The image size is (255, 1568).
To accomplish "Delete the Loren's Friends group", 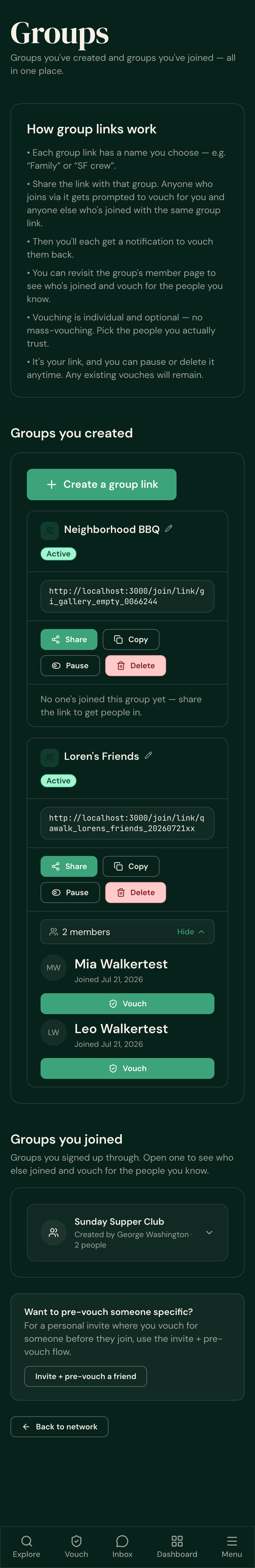I will click(136, 892).
